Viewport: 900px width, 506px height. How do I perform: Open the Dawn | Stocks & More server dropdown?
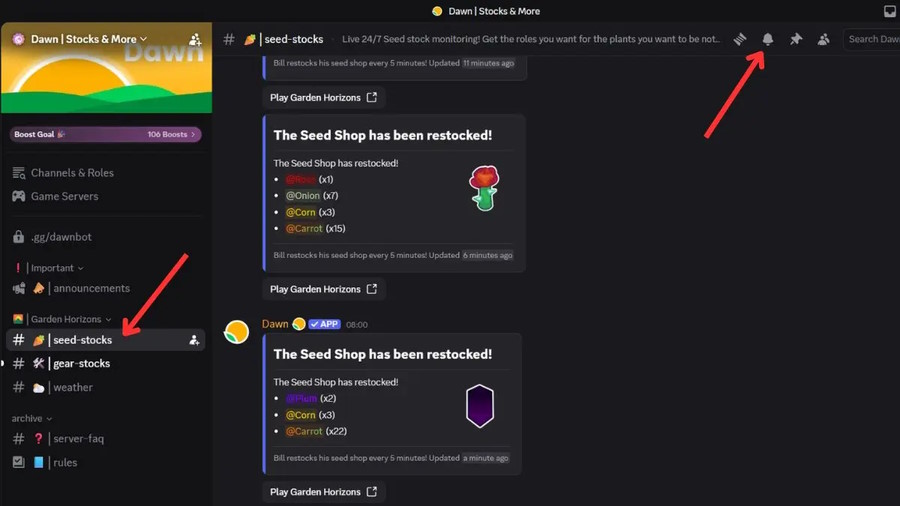(88, 39)
